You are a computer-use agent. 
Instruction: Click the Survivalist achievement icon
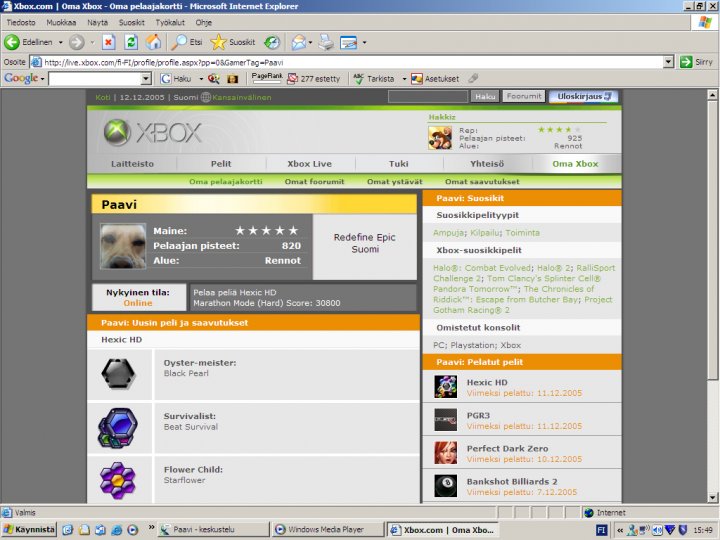118,428
